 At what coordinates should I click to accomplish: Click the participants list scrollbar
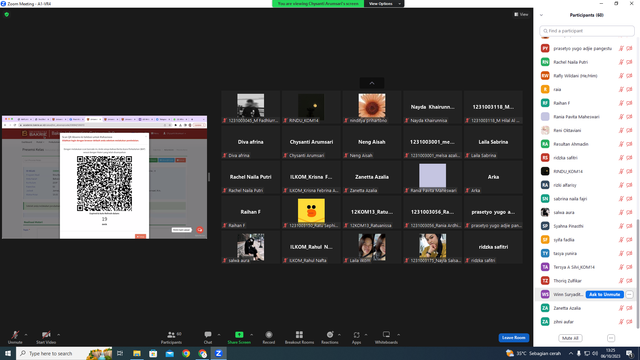tap(638, 273)
